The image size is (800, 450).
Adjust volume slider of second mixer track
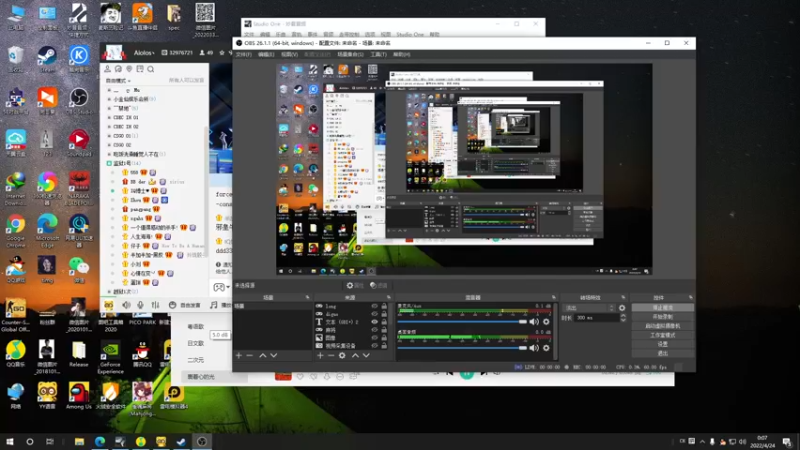(462, 347)
